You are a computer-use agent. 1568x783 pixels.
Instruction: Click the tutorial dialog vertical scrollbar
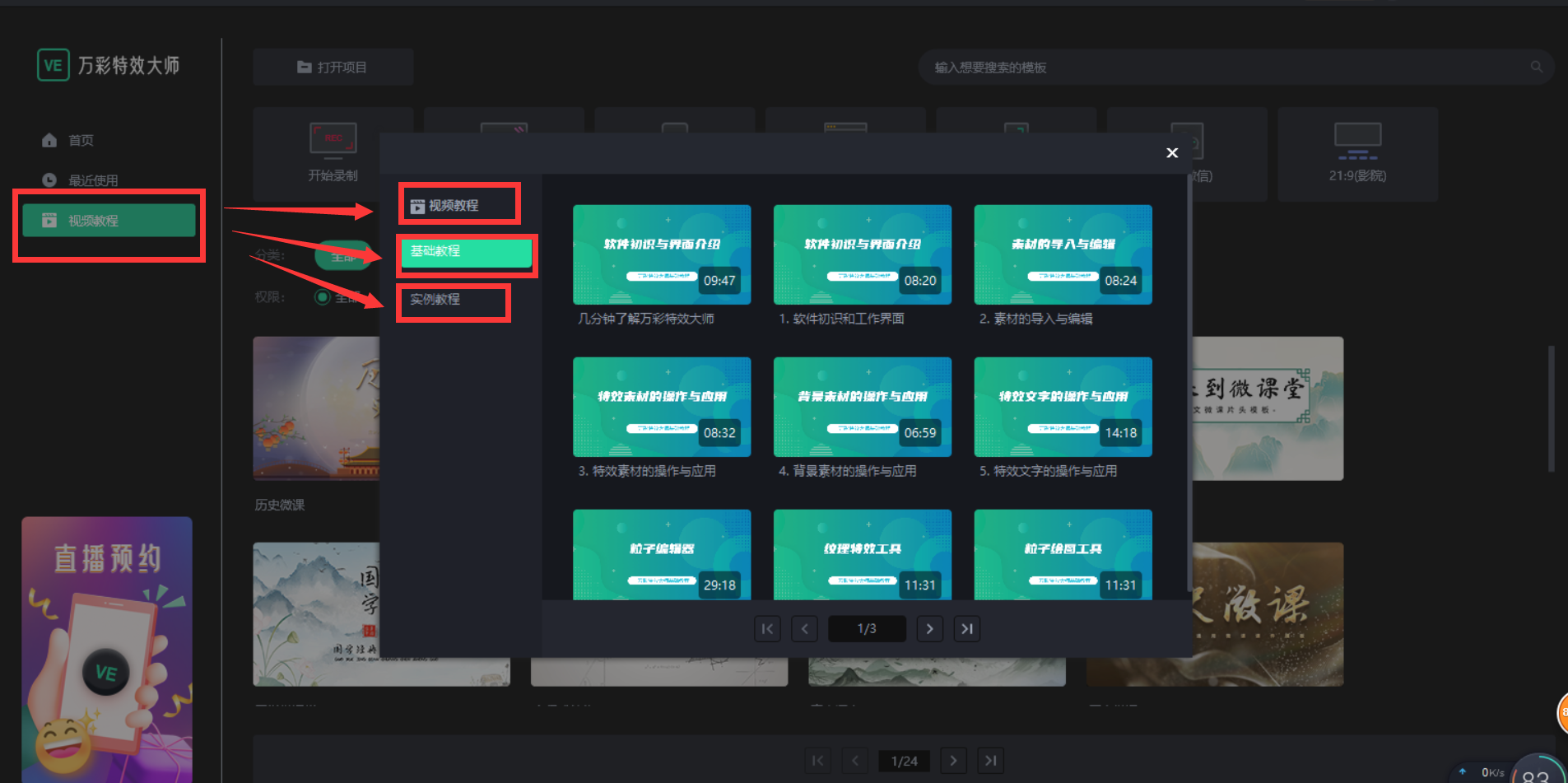(1189, 383)
